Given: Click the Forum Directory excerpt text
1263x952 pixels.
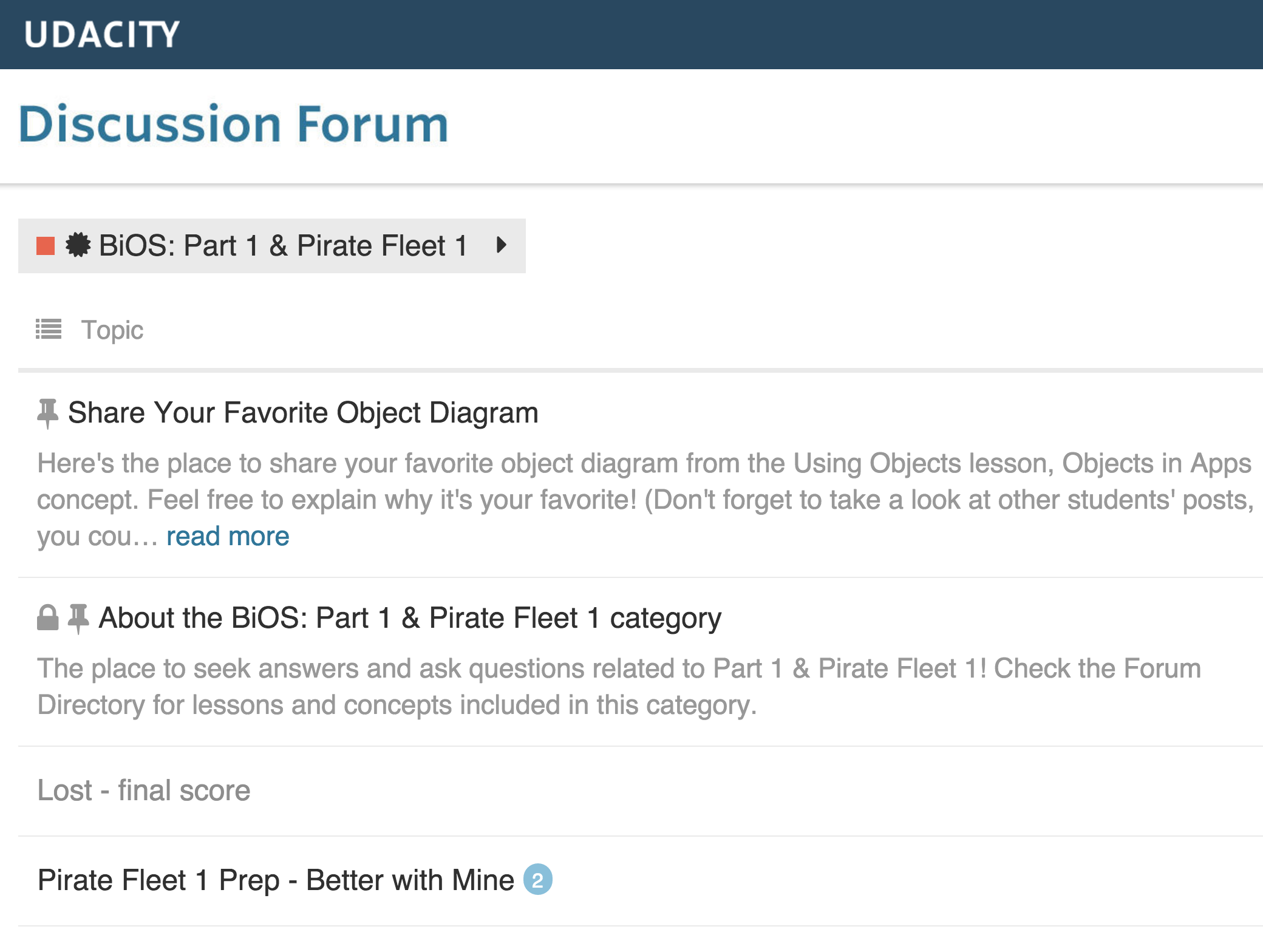Looking at the screenshot, I should point(619,687).
